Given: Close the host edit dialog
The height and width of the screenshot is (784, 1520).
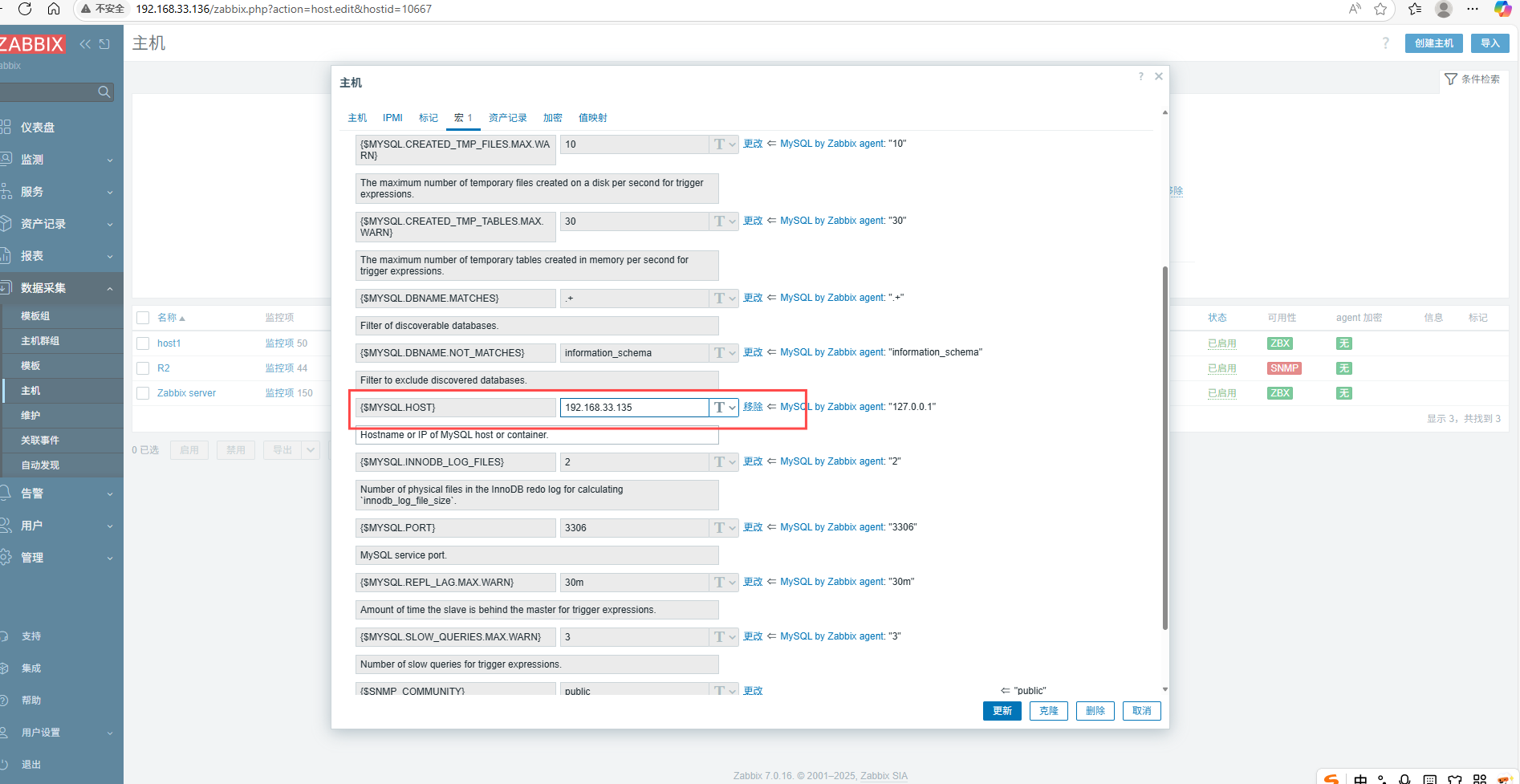Looking at the screenshot, I should (x=1159, y=76).
